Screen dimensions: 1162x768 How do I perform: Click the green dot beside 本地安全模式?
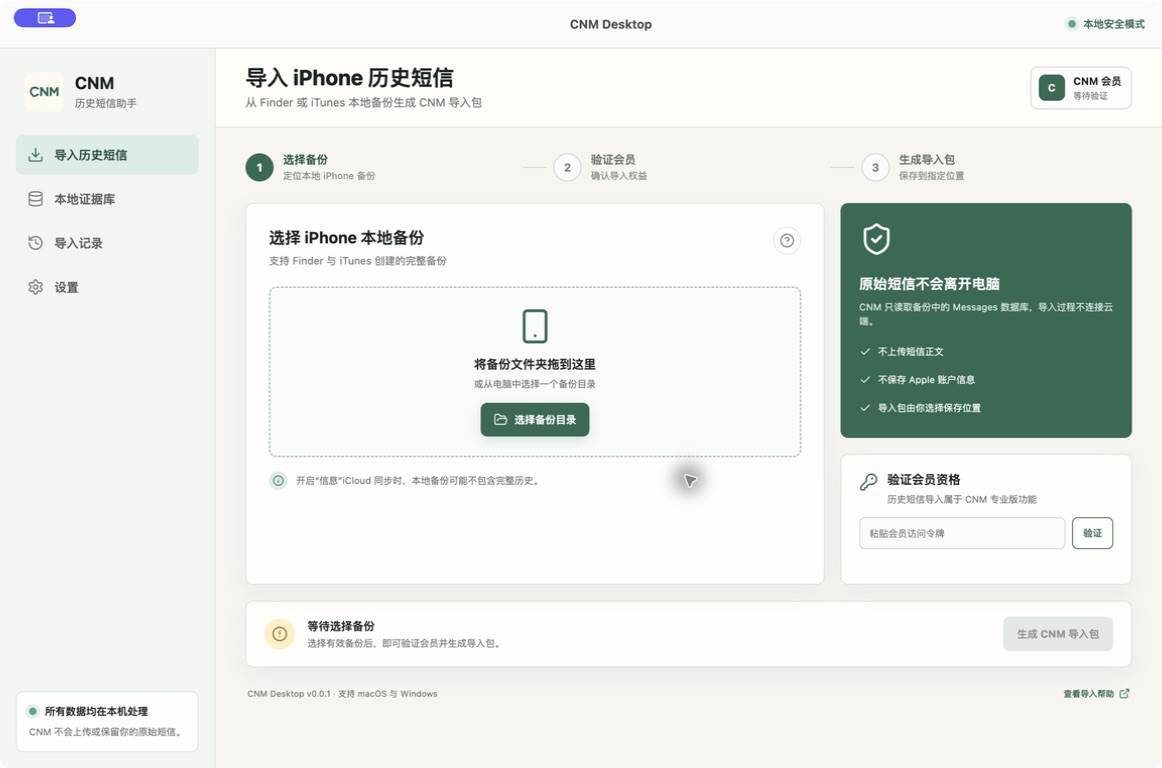pyautogui.click(x=1071, y=24)
